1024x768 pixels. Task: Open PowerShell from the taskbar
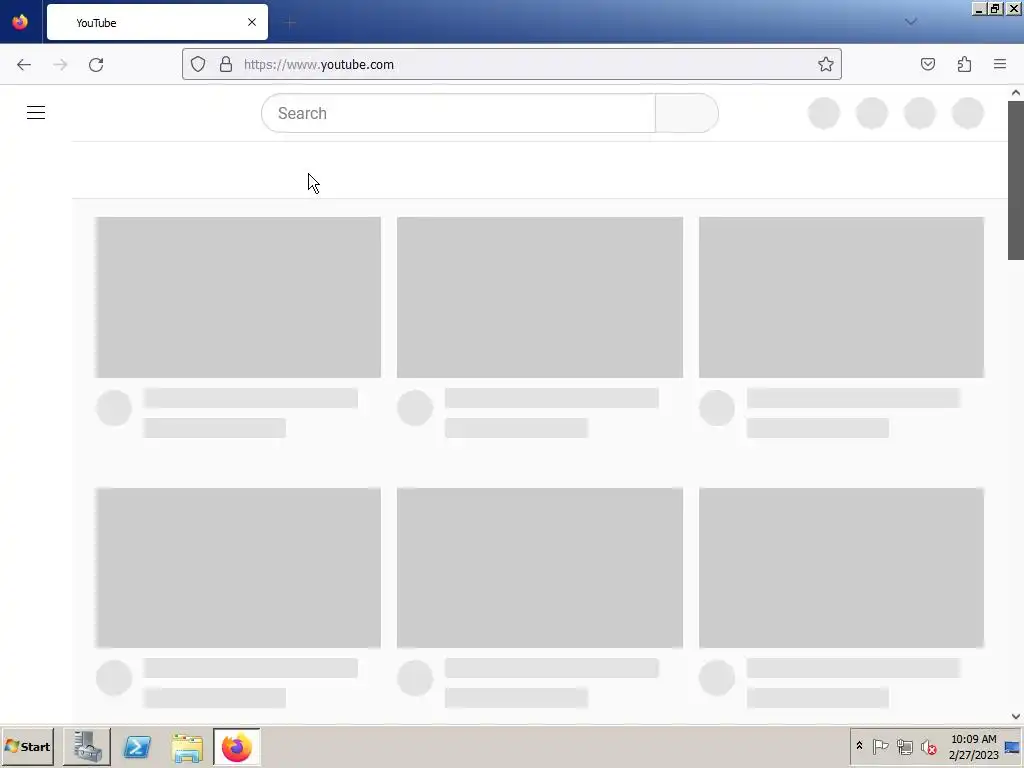pos(137,746)
